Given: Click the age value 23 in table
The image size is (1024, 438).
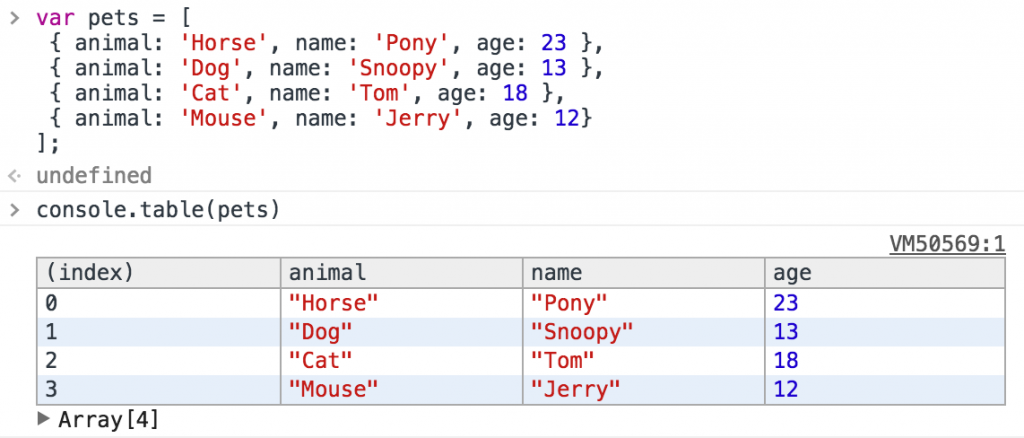Looking at the screenshot, I should (785, 302).
